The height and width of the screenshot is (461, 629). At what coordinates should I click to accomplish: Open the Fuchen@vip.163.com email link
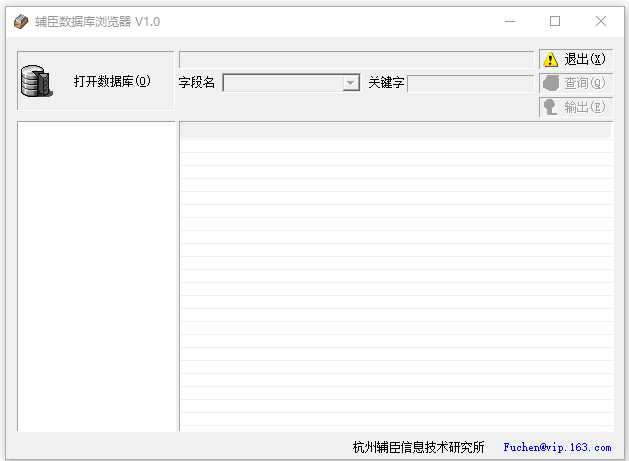557,447
